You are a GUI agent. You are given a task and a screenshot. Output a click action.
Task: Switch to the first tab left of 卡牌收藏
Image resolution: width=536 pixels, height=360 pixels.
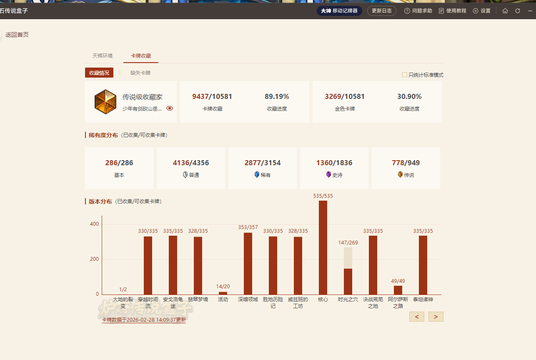[102, 55]
